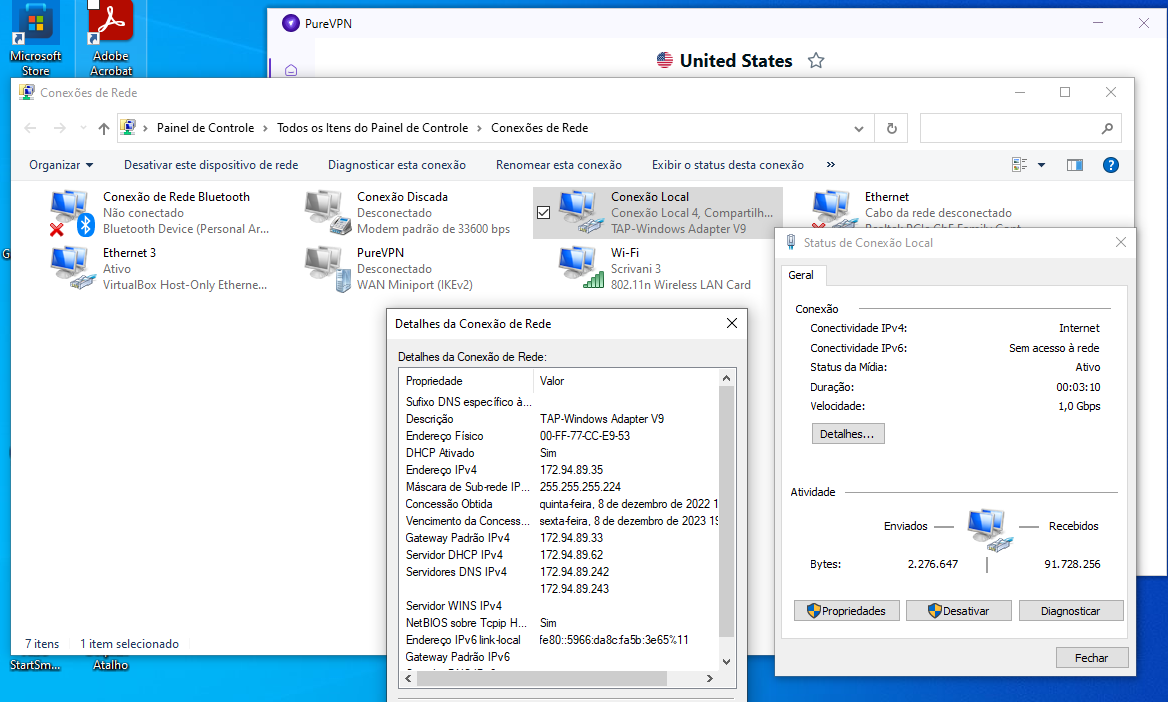The width and height of the screenshot is (1168, 702).
Task: Expand breadcrumb arrow after Painel de Controle
Action: [265, 128]
